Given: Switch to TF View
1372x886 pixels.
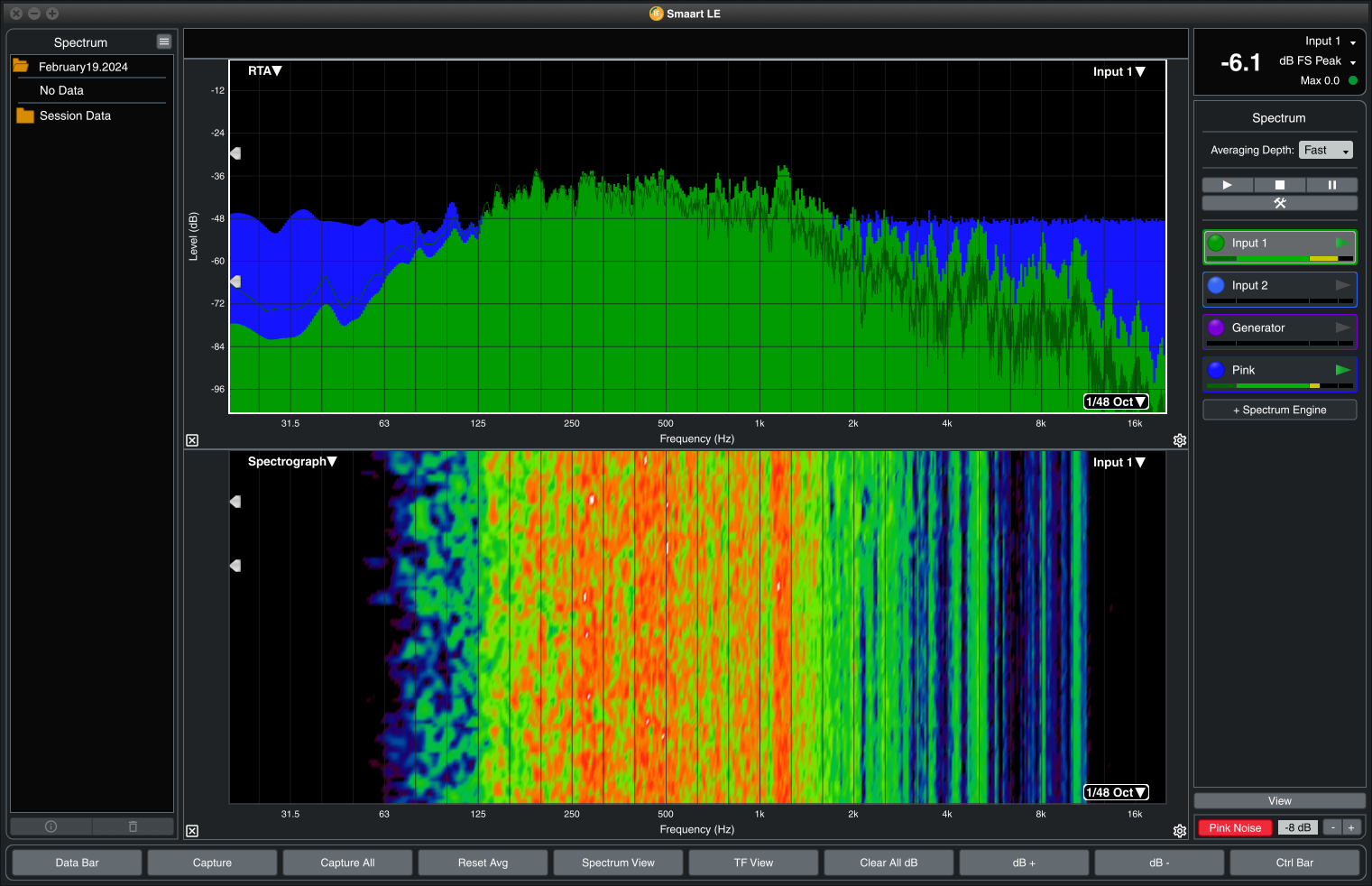Looking at the screenshot, I should click(753, 863).
